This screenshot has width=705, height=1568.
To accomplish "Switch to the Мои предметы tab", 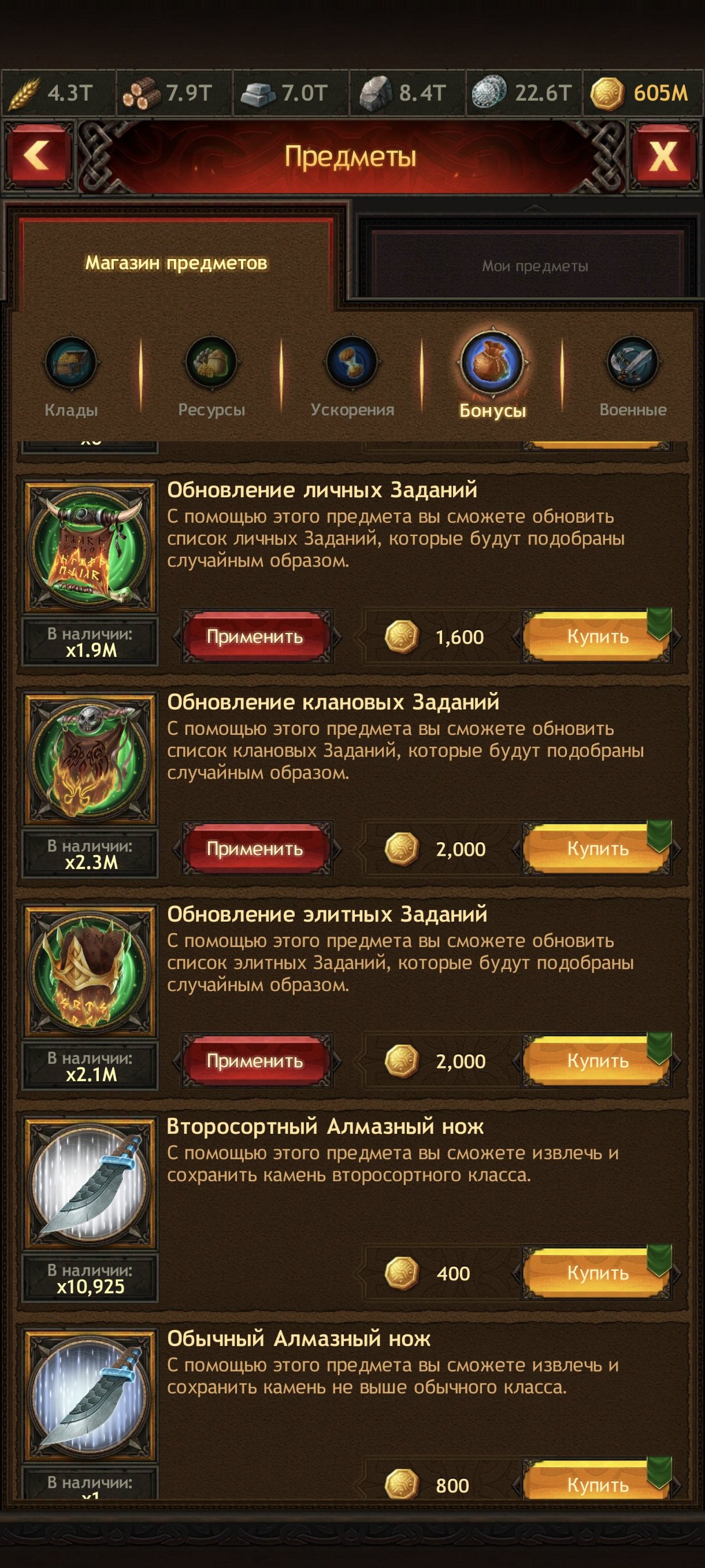I will (x=534, y=266).
